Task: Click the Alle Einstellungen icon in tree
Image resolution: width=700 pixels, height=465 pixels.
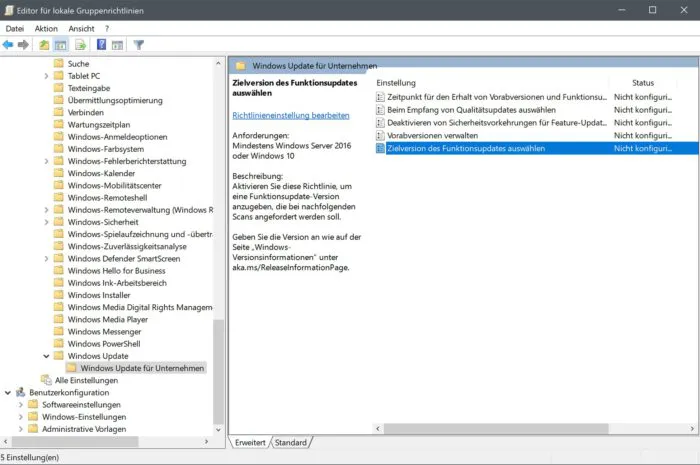Action: (x=46, y=380)
